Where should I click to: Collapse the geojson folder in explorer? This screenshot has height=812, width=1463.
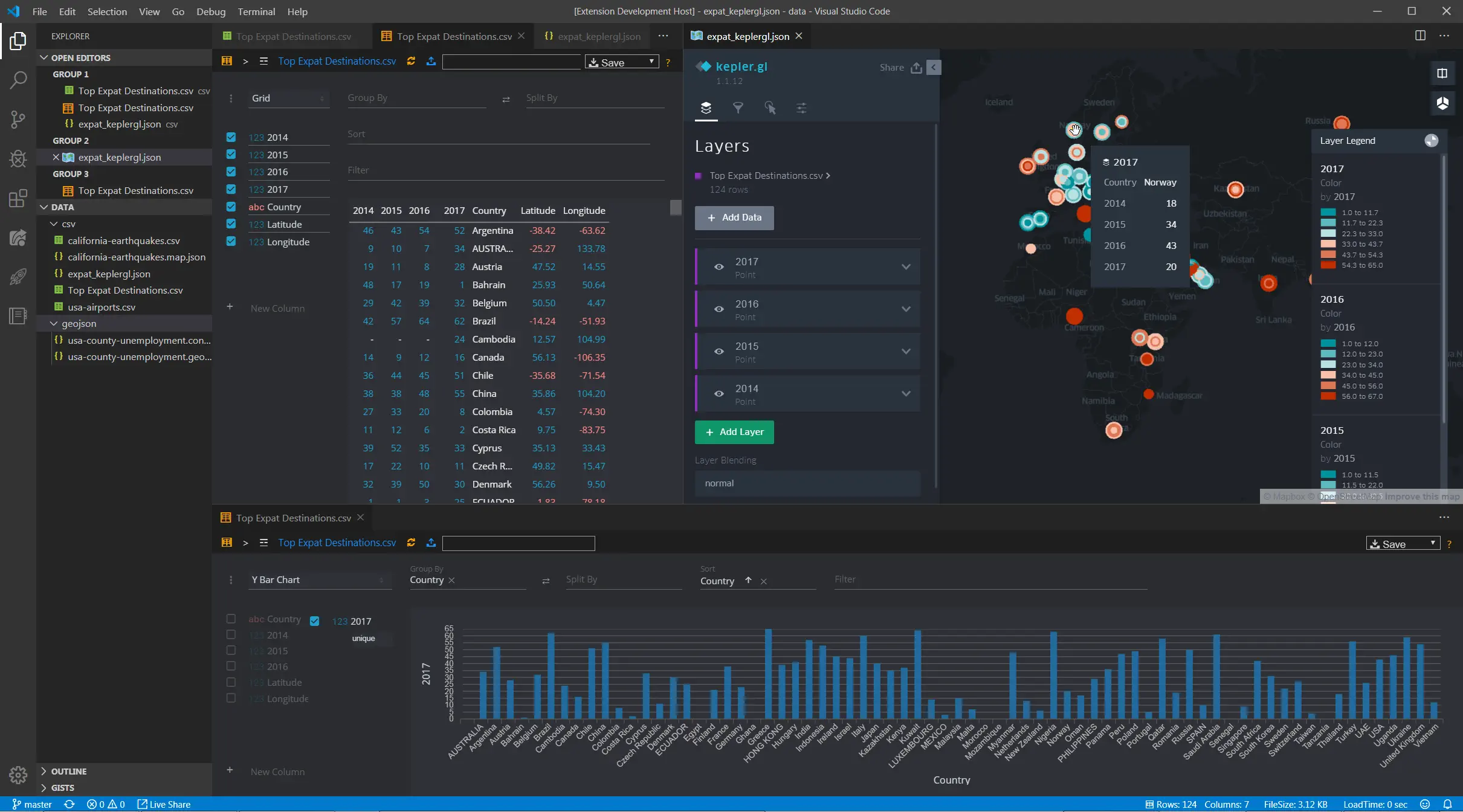pyautogui.click(x=124, y=324)
